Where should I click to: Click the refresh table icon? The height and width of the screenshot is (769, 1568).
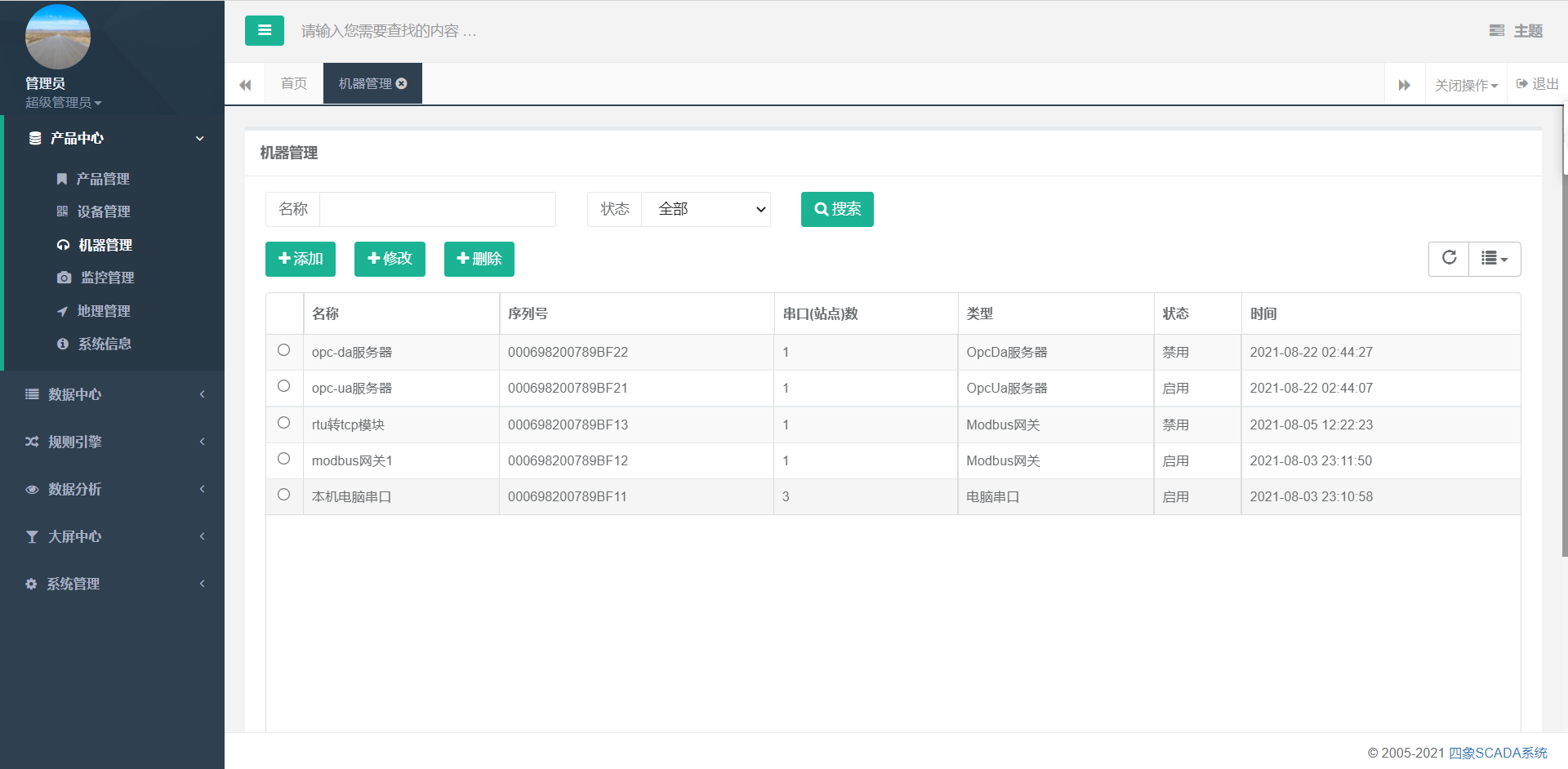[1449, 259]
